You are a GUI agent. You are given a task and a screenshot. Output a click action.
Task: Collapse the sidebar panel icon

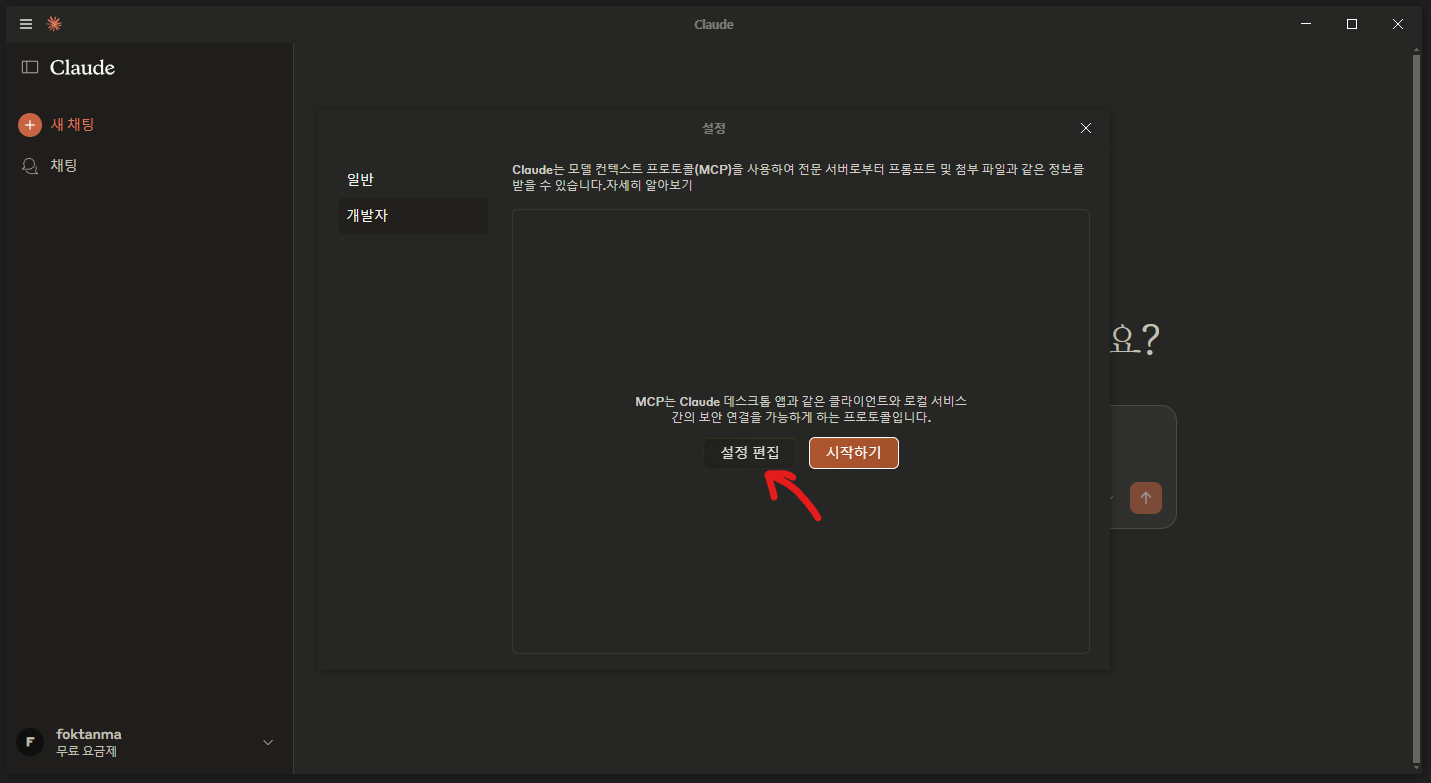(30, 68)
